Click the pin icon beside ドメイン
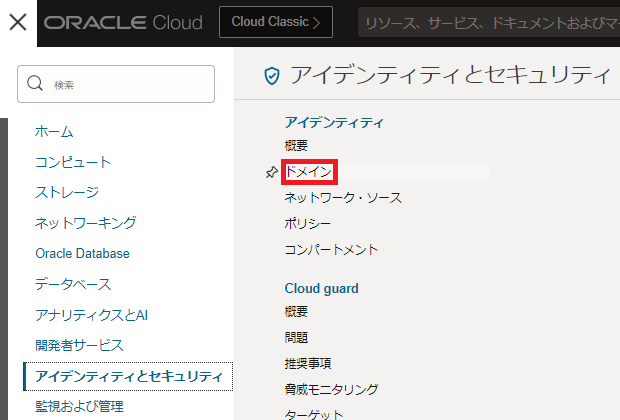This screenshot has height=420, width=620. (271, 172)
